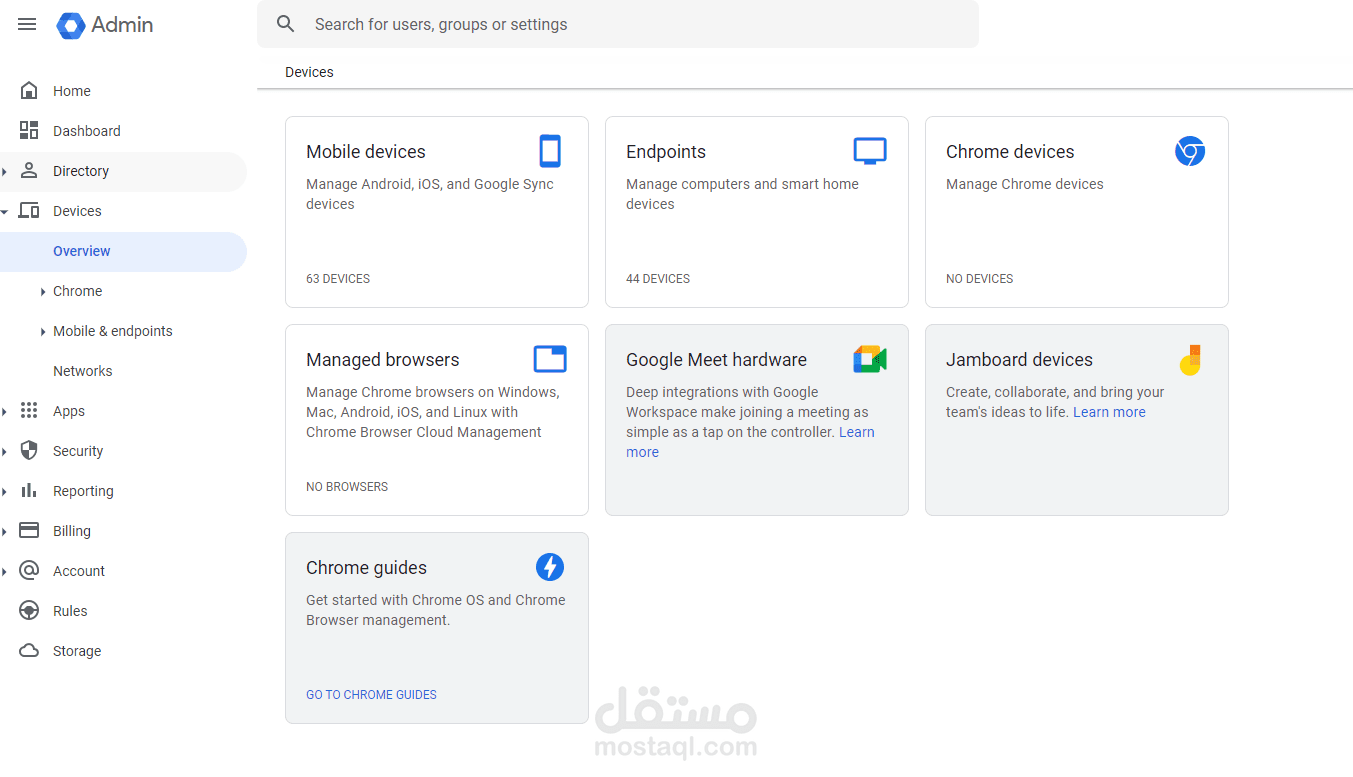Open the Mobile devices card title
The width and height of the screenshot is (1353, 777).
[366, 152]
